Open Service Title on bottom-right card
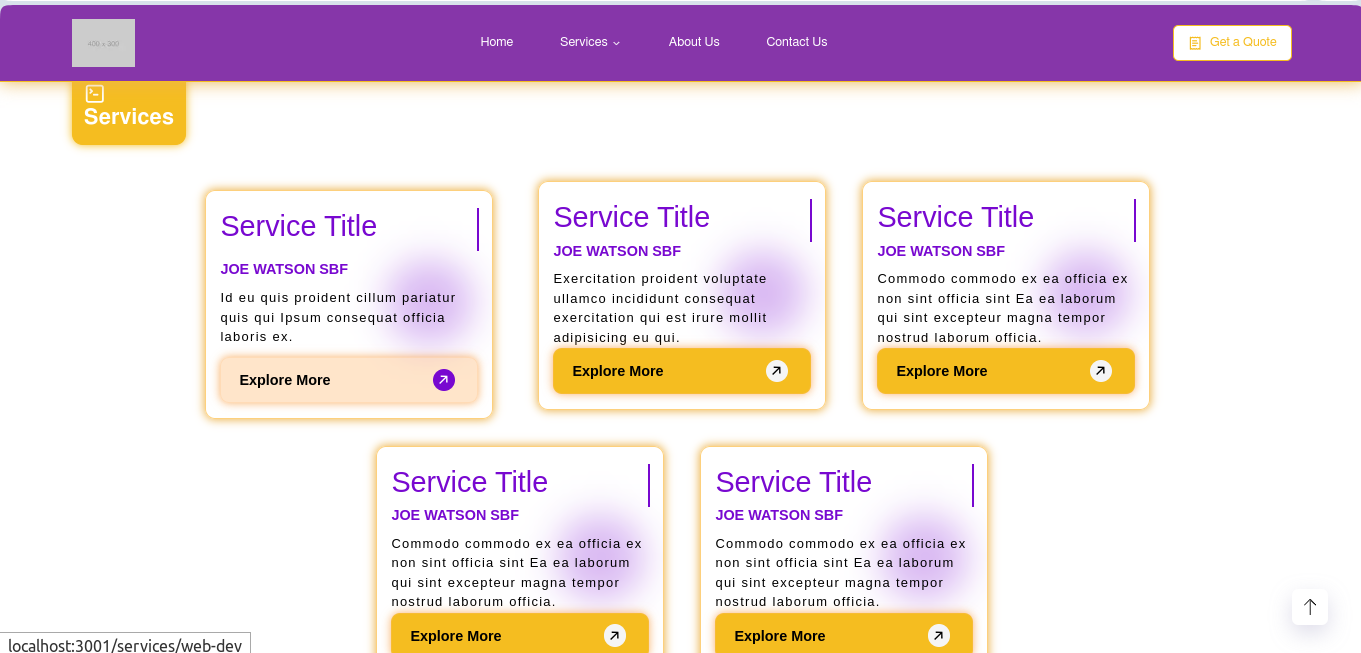Viewport: 1361px width, 653px height. (794, 482)
